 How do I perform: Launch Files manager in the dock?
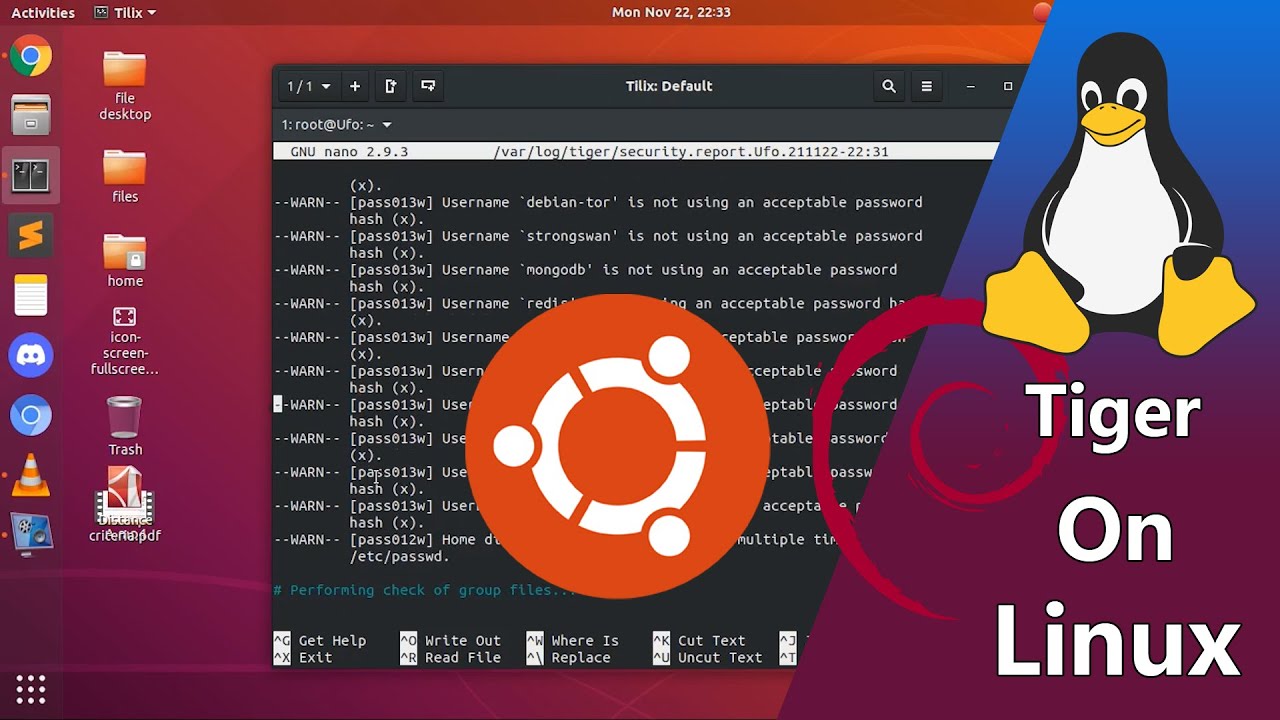click(31, 116)
